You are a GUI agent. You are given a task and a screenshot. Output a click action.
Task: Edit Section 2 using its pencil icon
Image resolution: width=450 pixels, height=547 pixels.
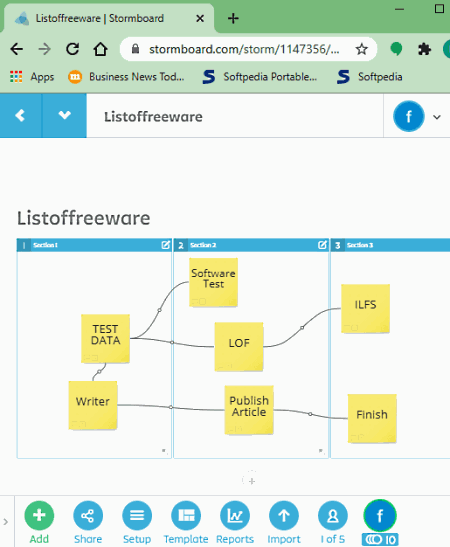[x=323, y=245]
